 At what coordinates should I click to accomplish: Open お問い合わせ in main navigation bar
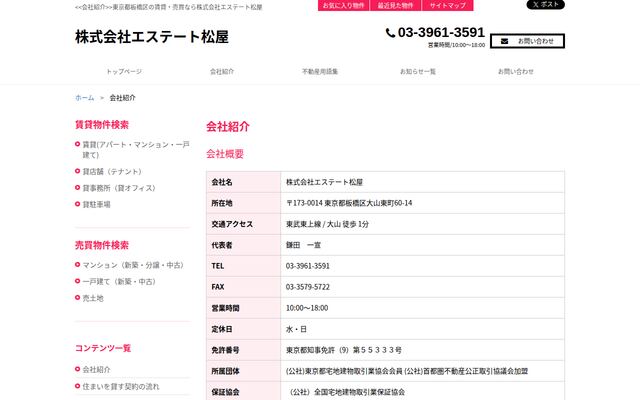(516, 71)
